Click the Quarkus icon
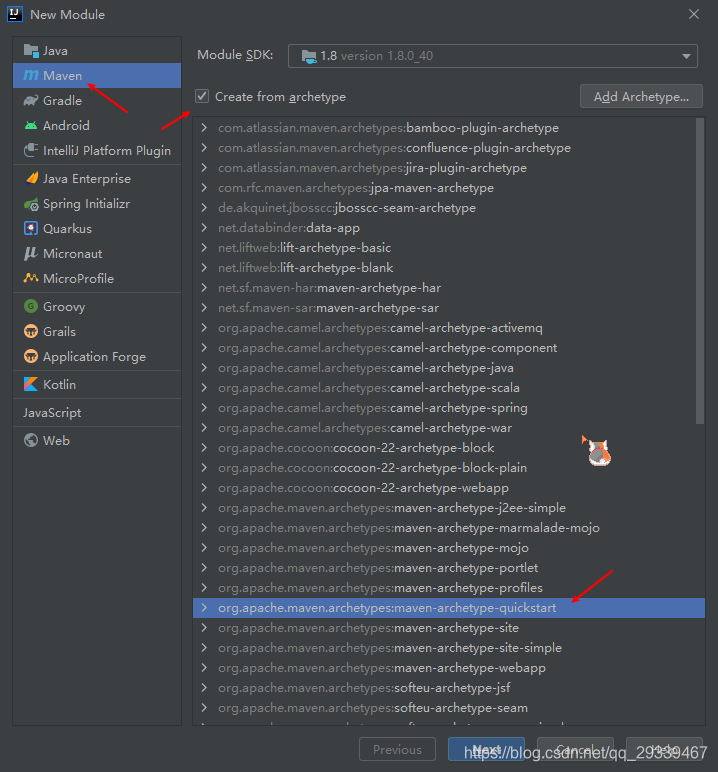Viewport: 718px width, 772px height. [x=31, y=228]
